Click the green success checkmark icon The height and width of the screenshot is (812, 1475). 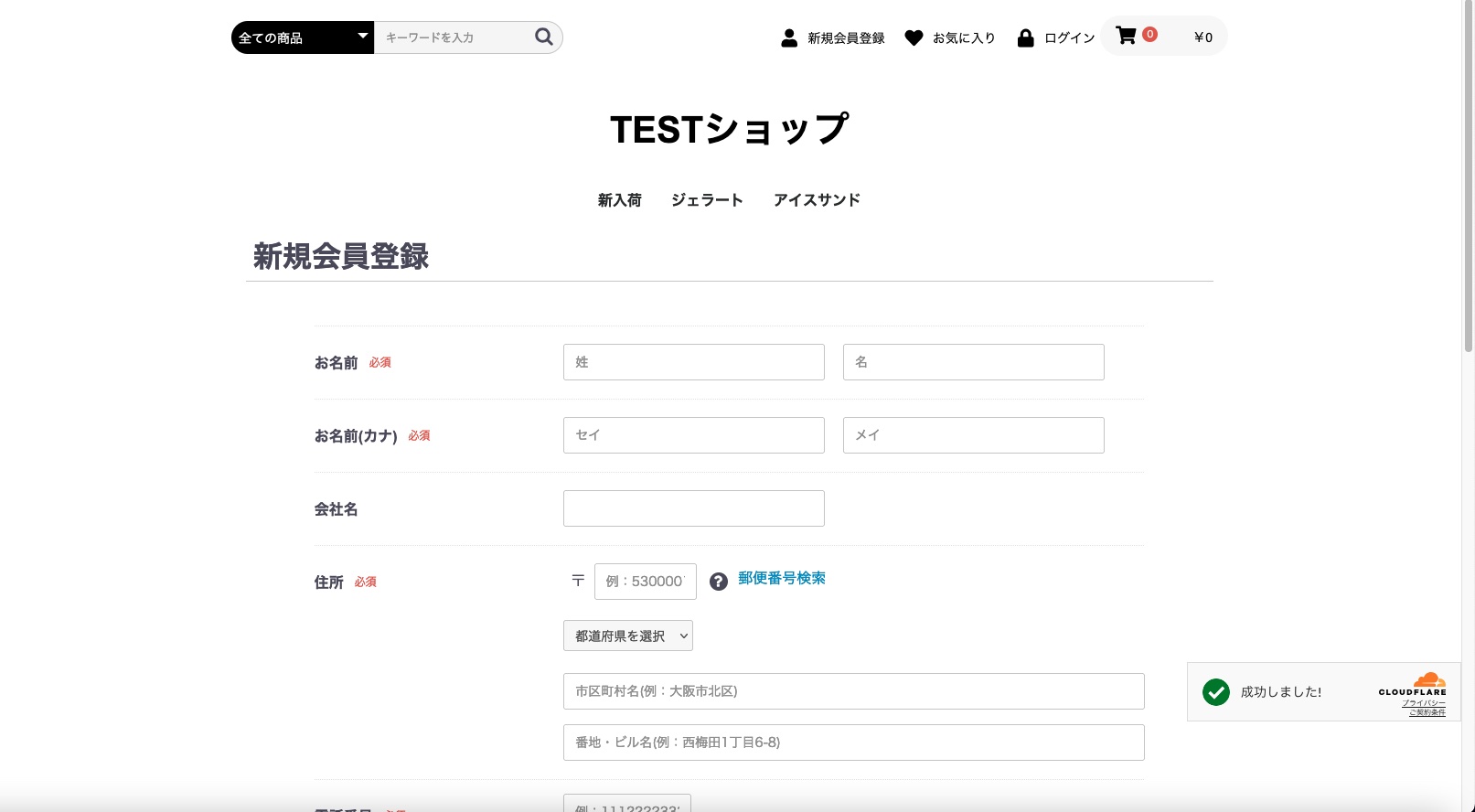(x=1215, y=692)
